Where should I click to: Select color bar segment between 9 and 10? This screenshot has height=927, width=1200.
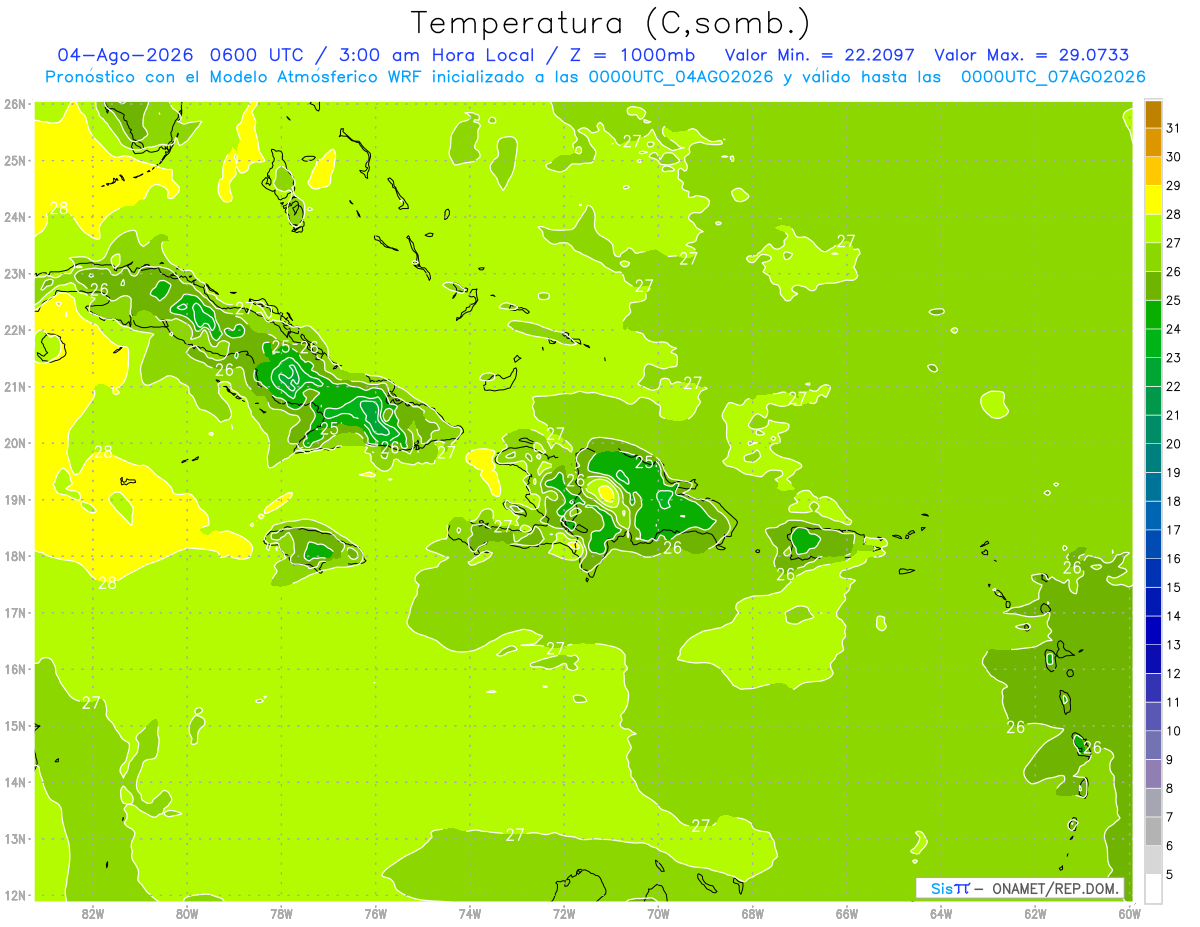click(1154, 746)
